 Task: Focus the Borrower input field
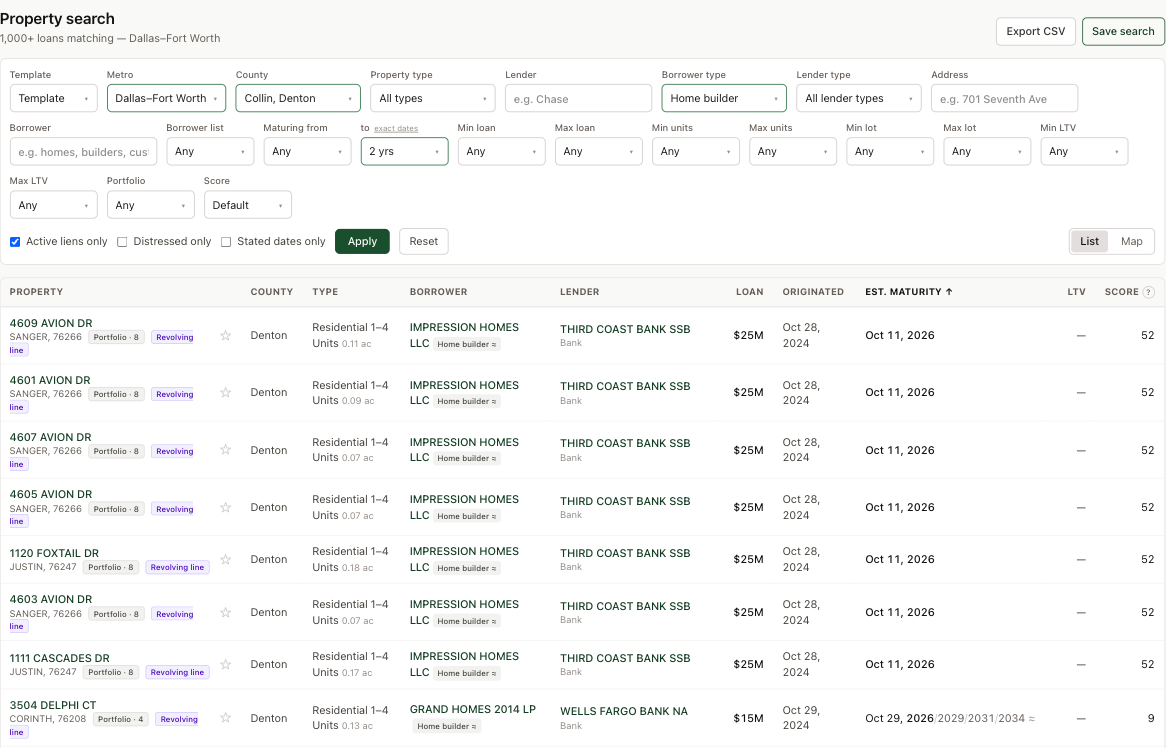pyautogui.click(x=83, y=152)
